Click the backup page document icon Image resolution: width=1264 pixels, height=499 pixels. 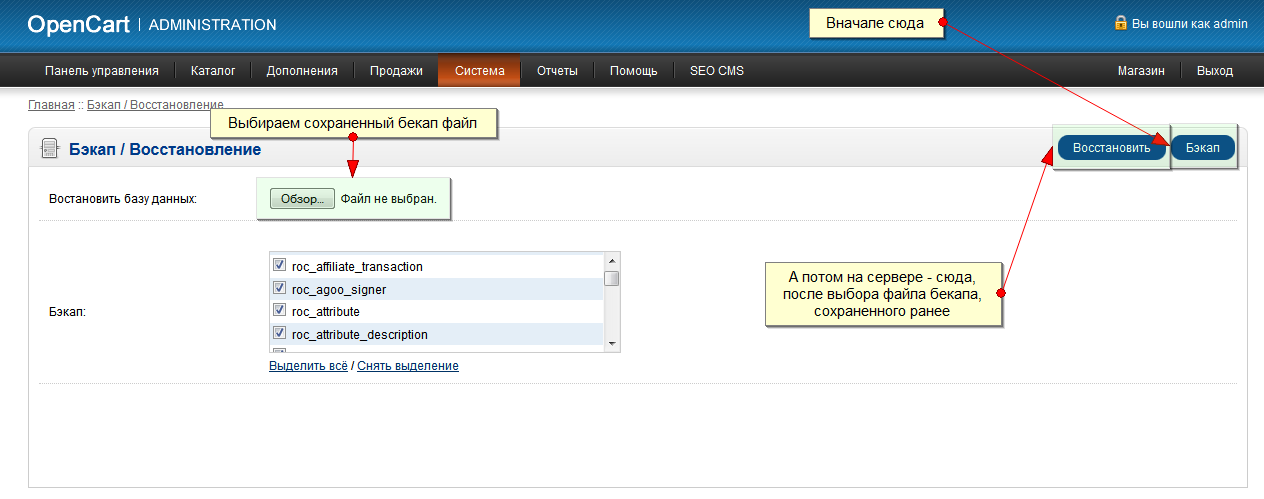coord(48,149)
